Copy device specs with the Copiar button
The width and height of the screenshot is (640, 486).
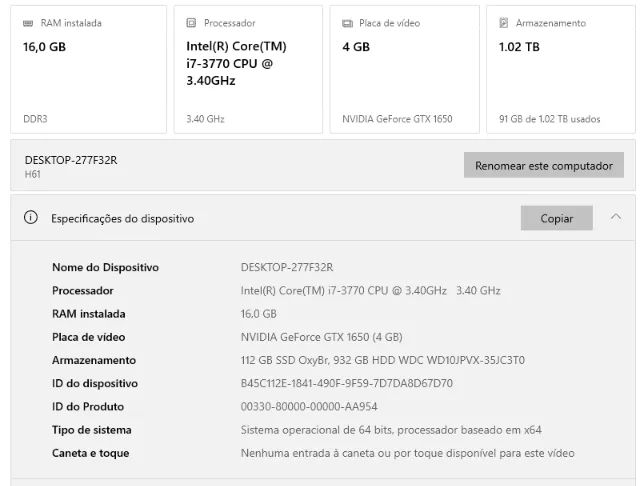(556, 218)
